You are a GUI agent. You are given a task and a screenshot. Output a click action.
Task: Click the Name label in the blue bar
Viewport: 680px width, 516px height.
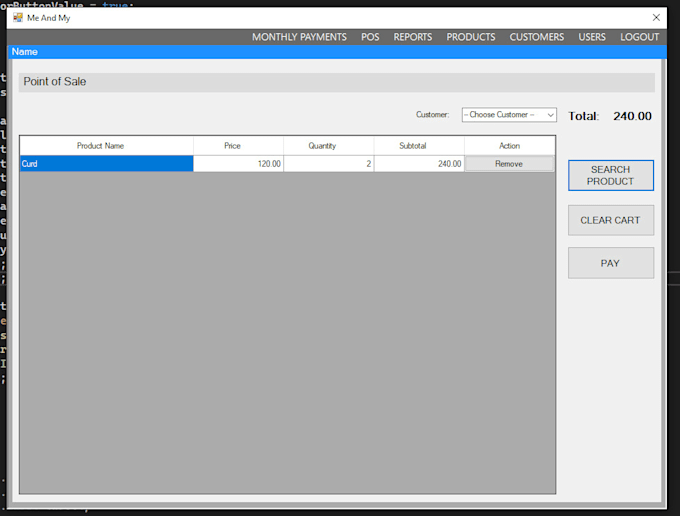tap(25, 52)
